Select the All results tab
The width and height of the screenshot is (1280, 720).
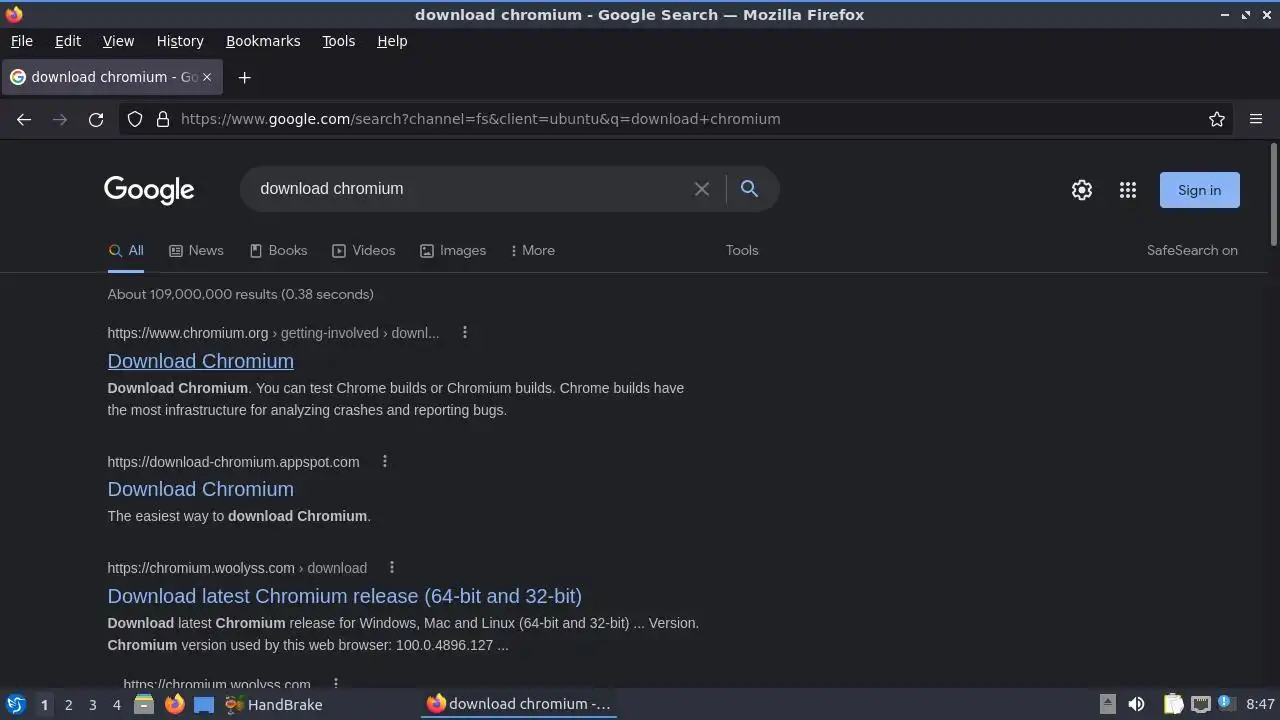click(x=126, y=250)
